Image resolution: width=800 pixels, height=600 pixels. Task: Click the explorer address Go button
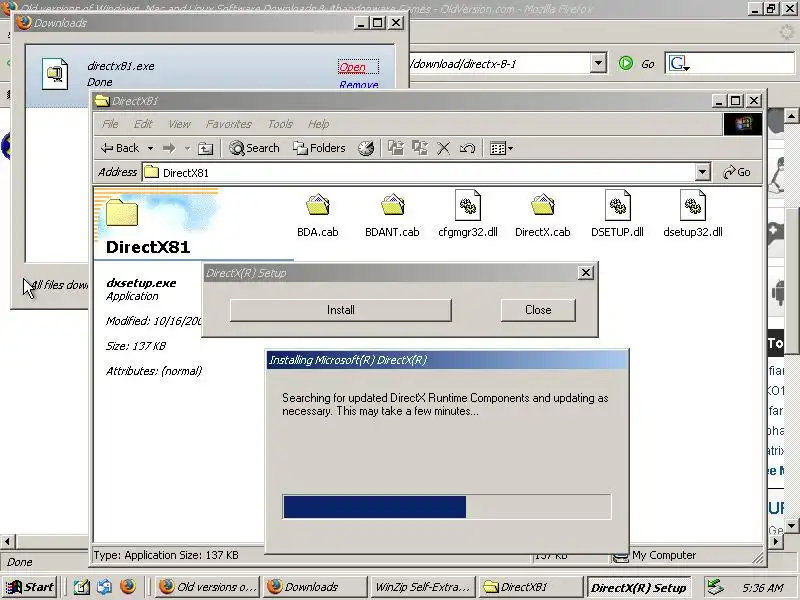[737, 172]
